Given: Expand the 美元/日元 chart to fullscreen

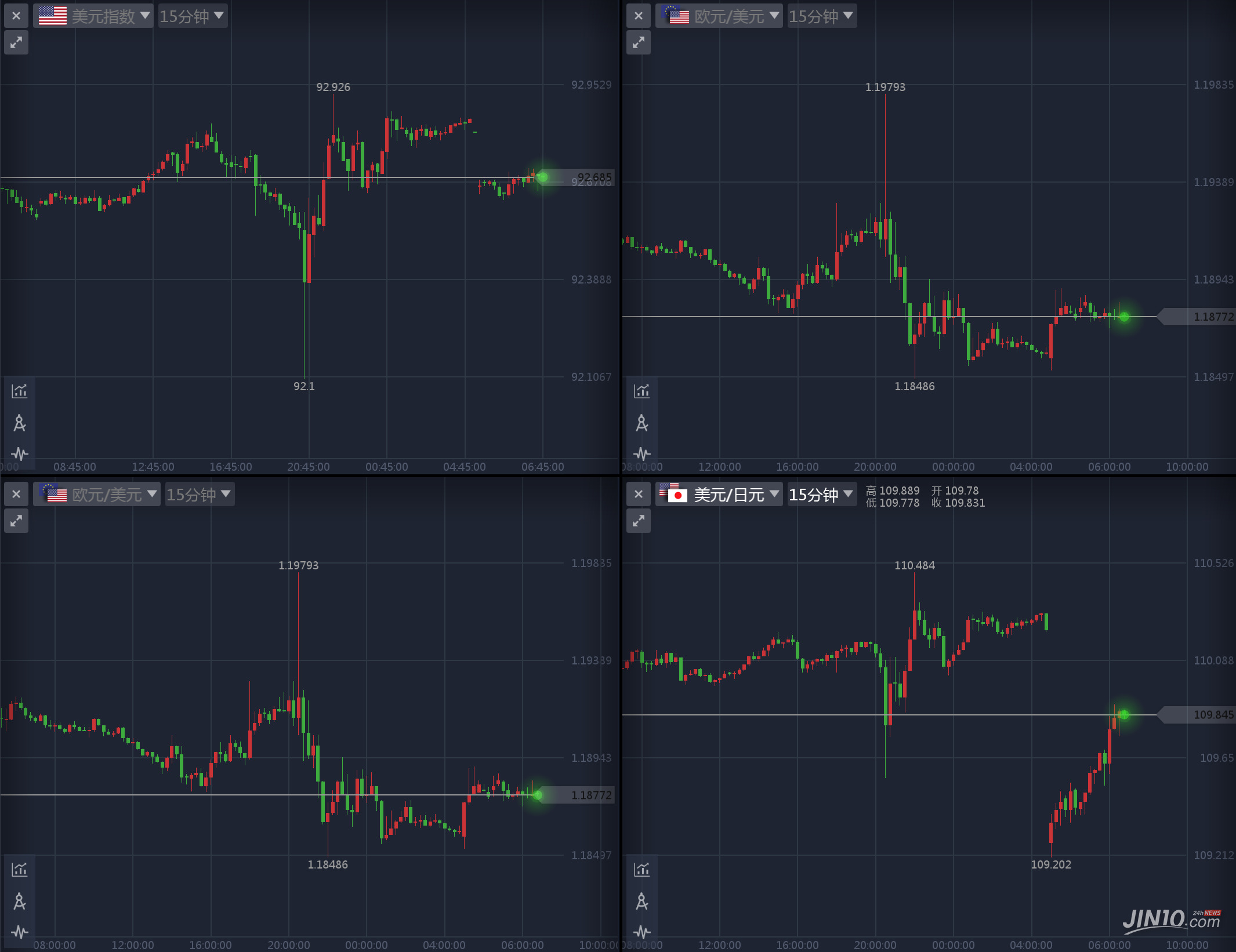Looking at the screenshot, I should [x=639, y=521].
